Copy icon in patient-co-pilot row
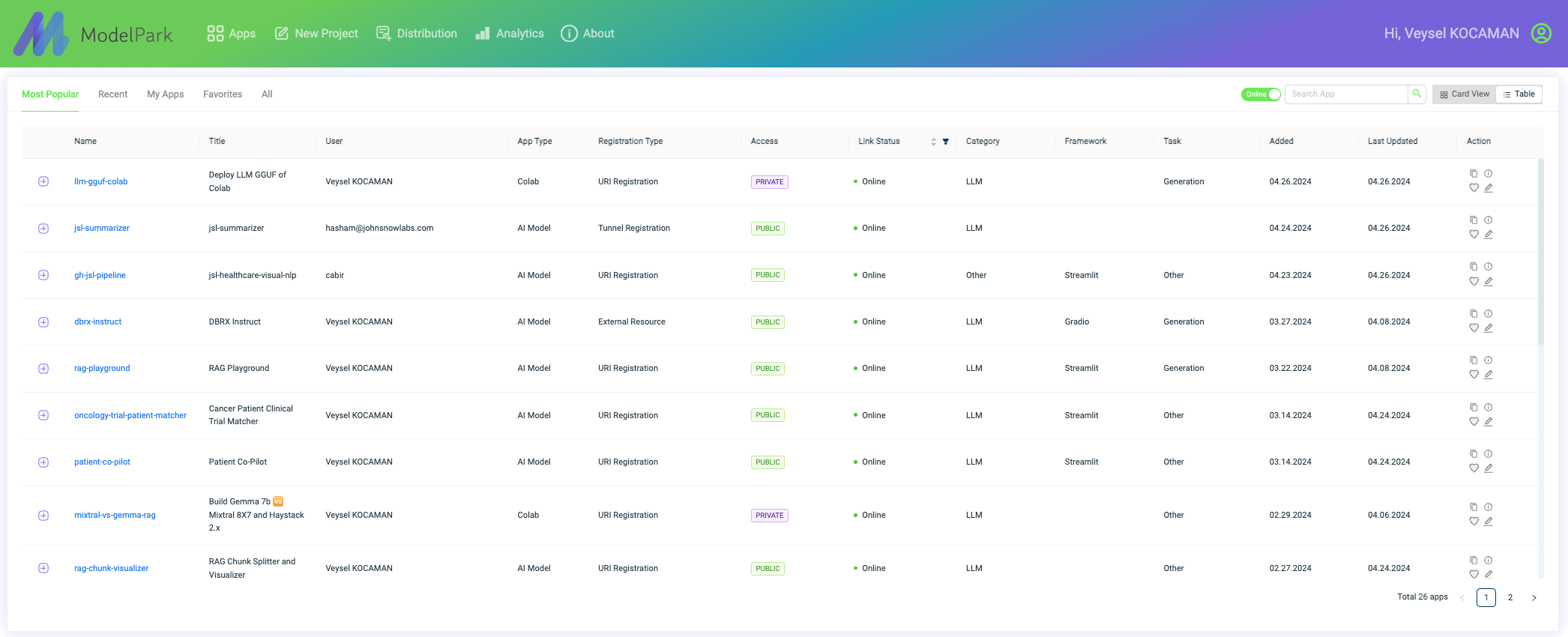1568x637 pixels. click(1474, 454)
